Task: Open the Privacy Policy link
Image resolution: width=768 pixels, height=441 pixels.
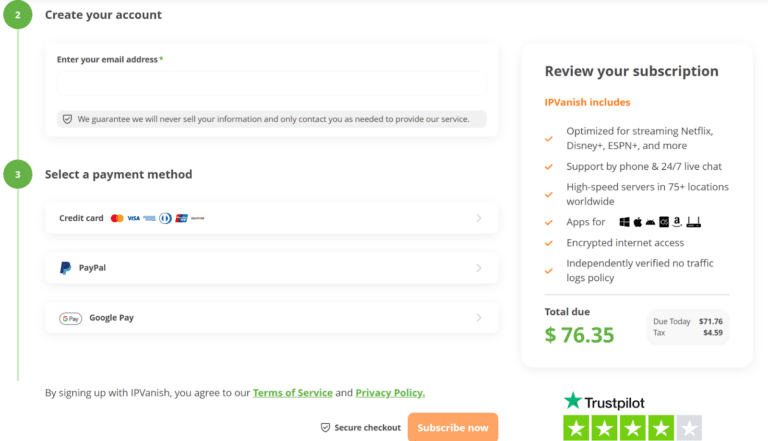Action: point(390,393)
